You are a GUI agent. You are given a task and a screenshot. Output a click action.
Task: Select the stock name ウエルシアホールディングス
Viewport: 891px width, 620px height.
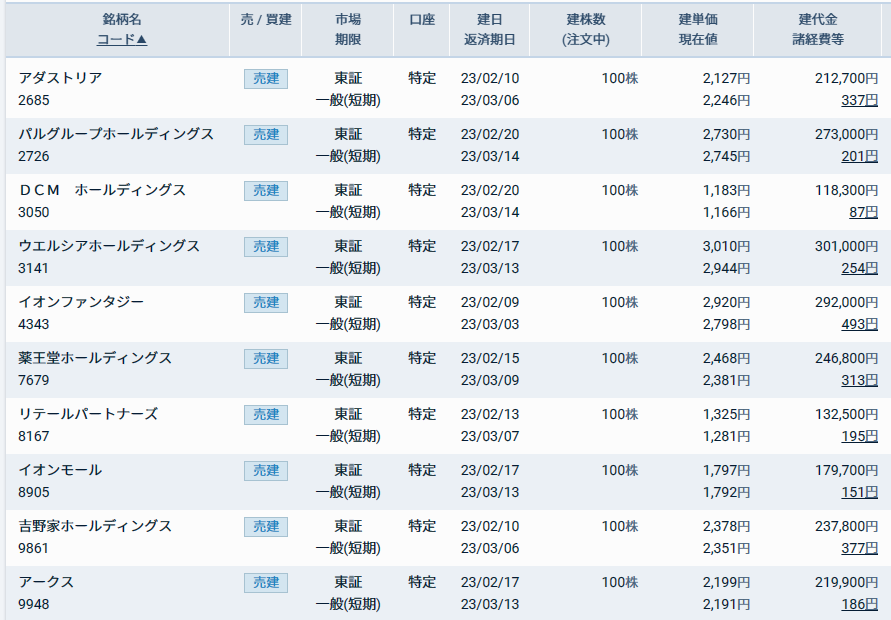click(109, 246)
